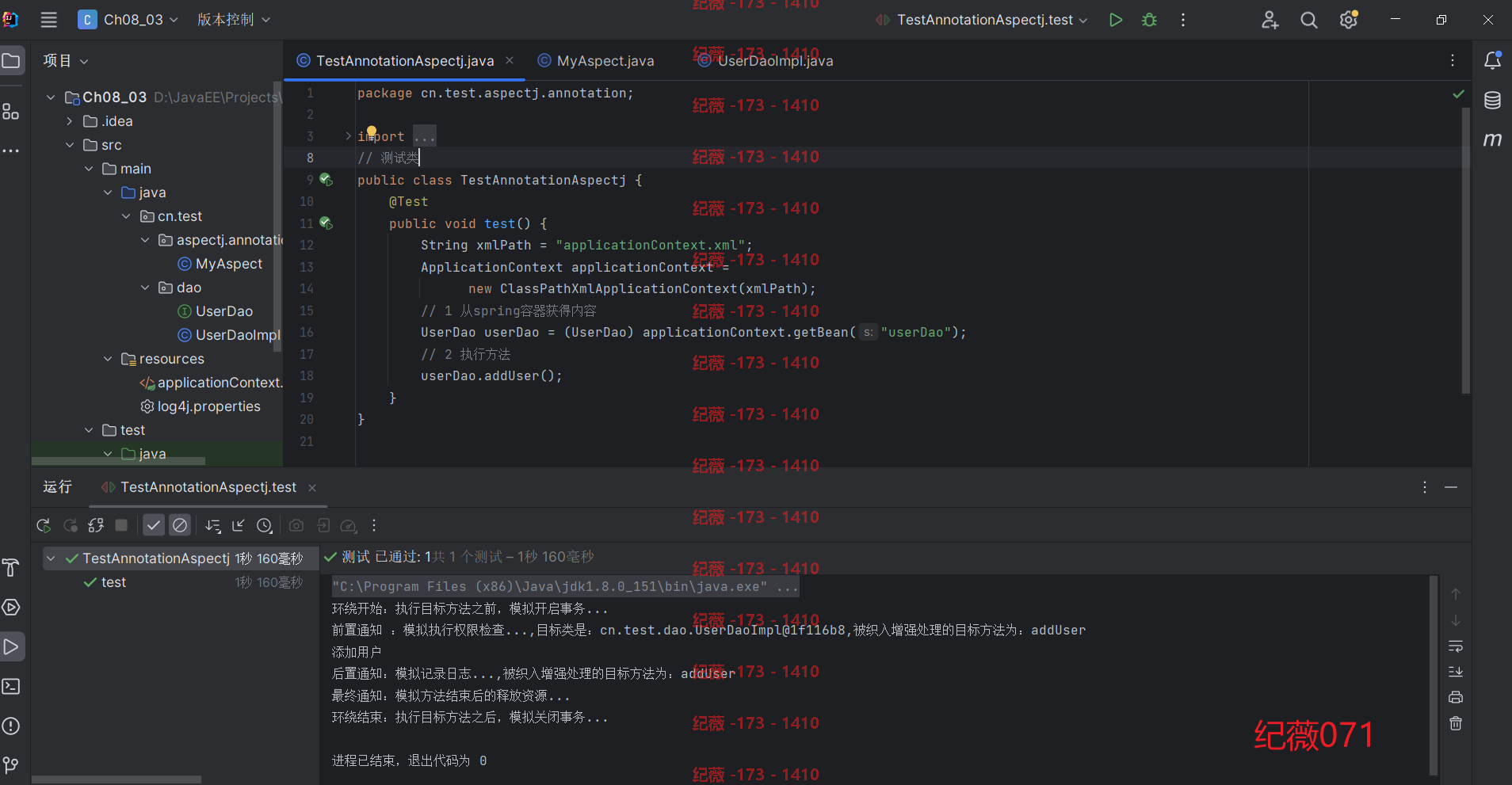
Task: Close TestAnnotationAspectj.java editor tab
Action: click(x=510, y=61)
